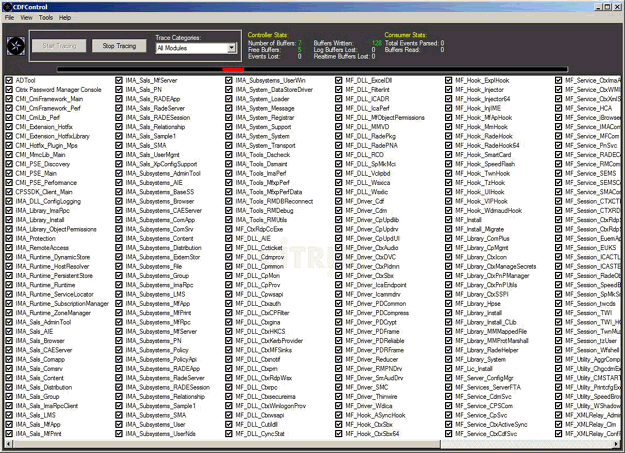
Task: Open the File menu
Action: coord(9,18)
